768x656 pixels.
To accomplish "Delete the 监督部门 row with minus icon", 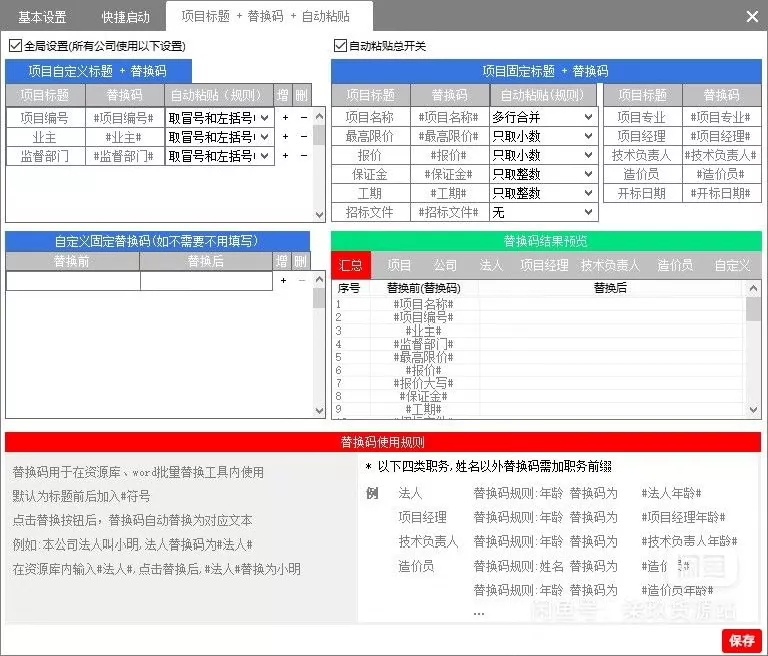I will (304, 156).
